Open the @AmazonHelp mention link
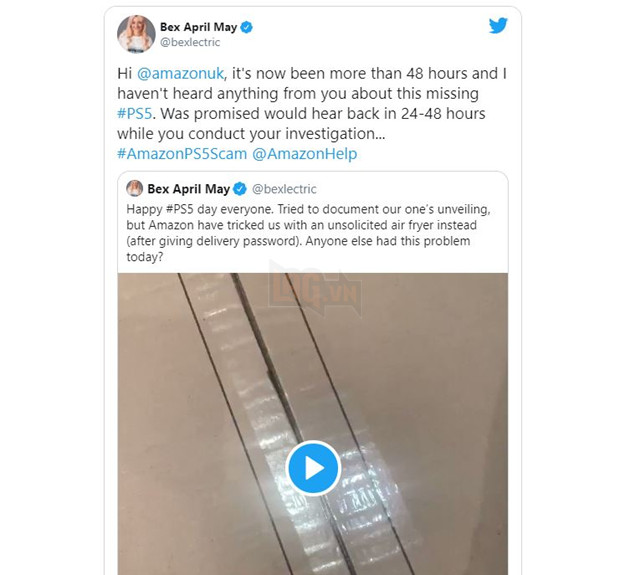Viewport: 630px width, 575px height. coord(305,154)
